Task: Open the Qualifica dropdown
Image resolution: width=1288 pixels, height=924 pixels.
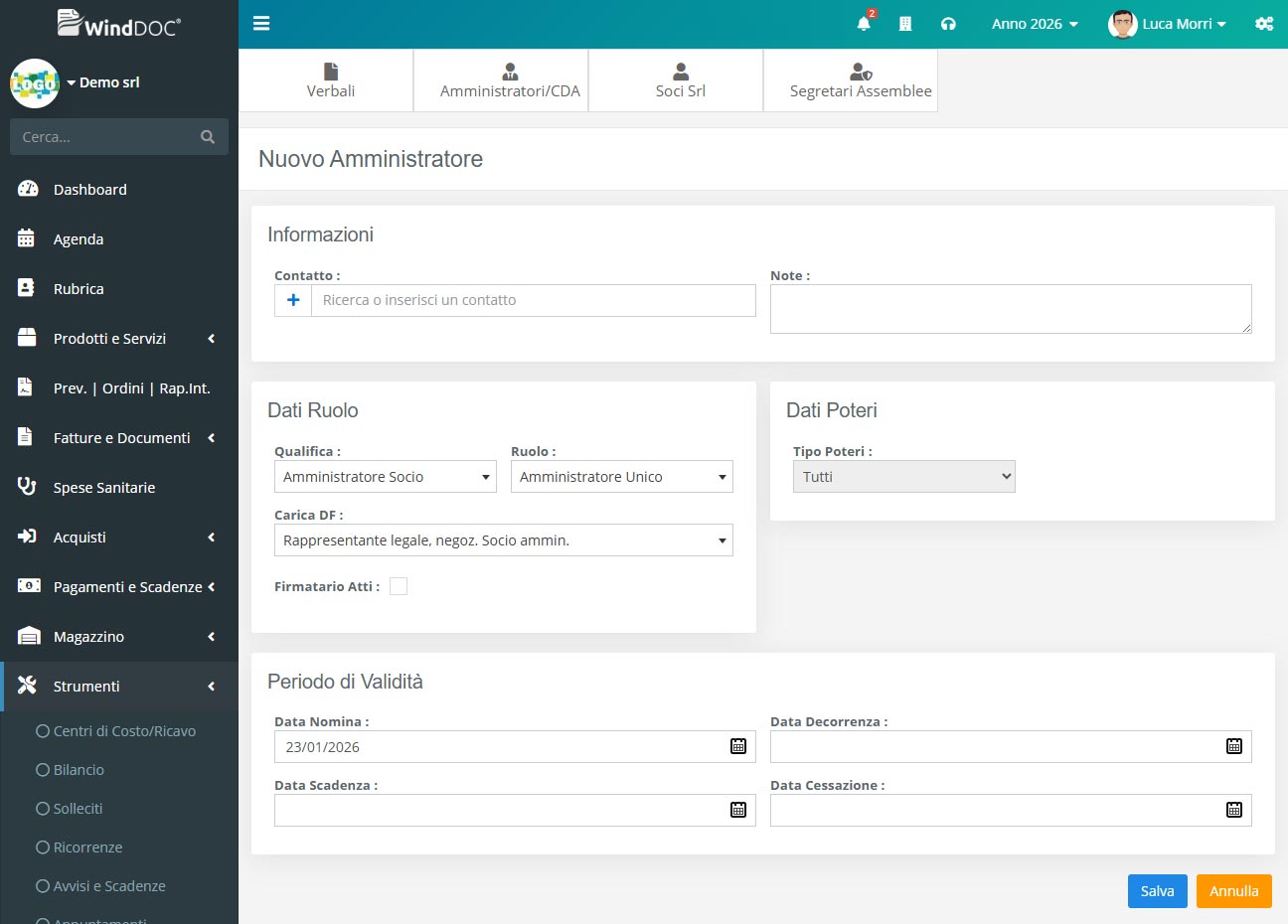Action: (386, 477)
